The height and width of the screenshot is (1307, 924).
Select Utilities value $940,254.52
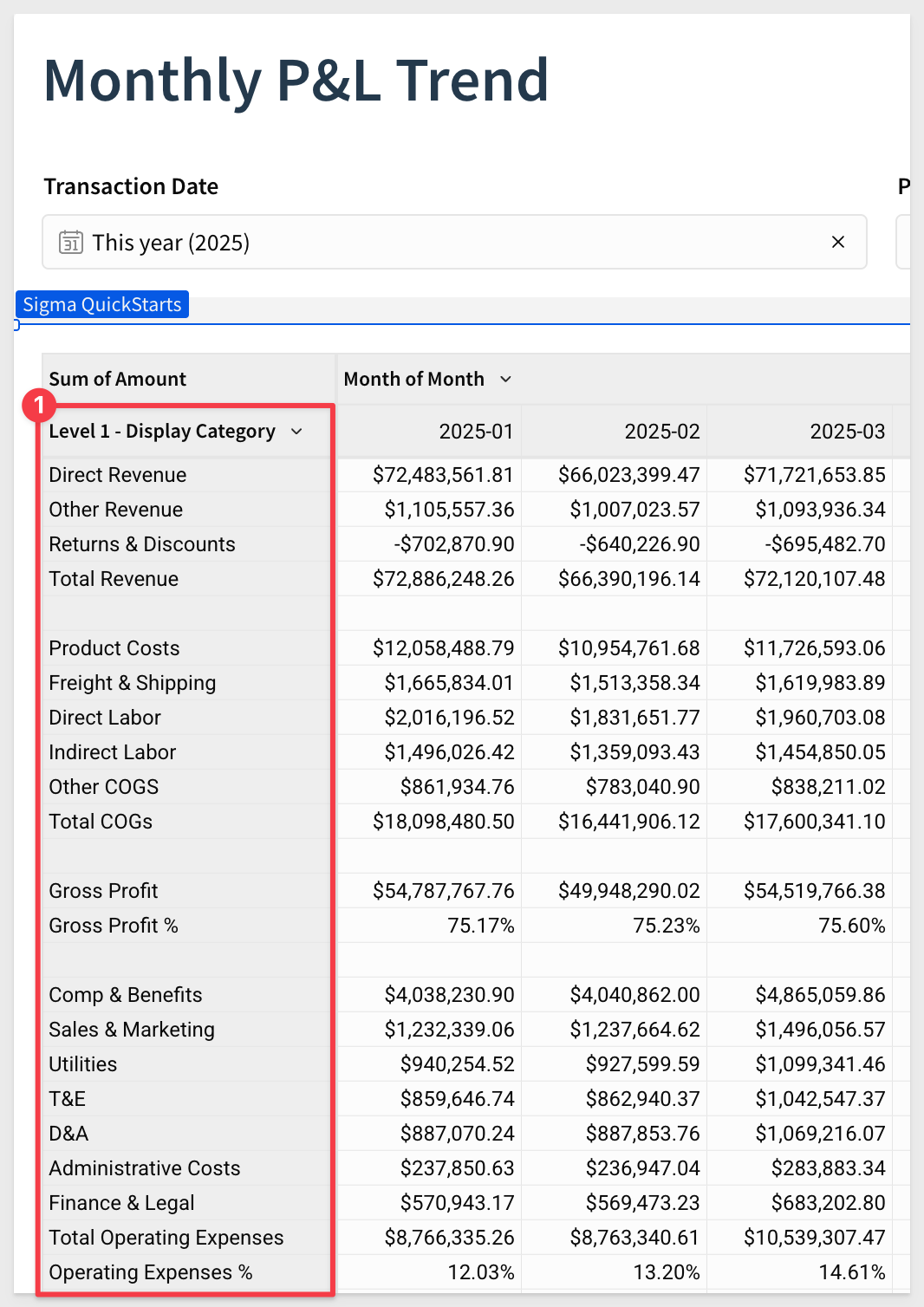[x=458, y=1064]
